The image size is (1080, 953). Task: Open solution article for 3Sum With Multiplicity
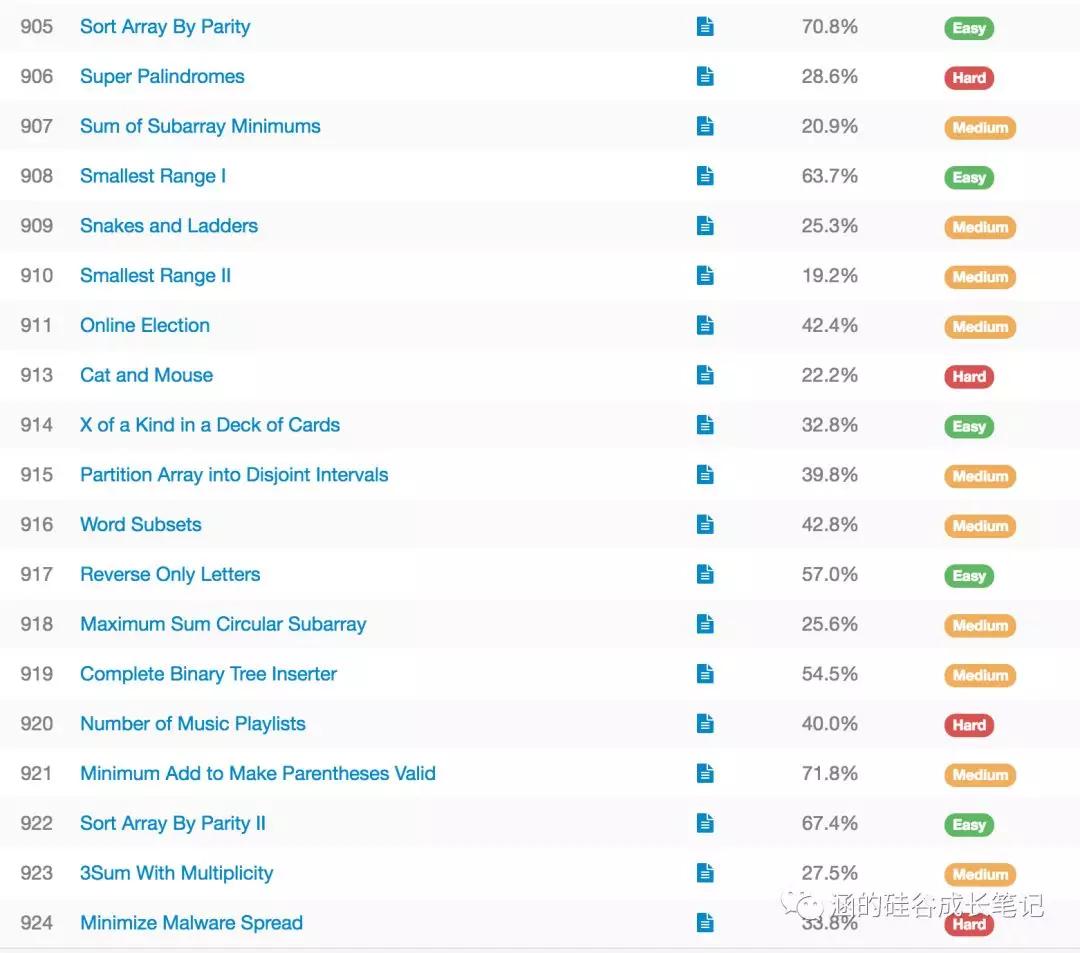click(705, 873)
